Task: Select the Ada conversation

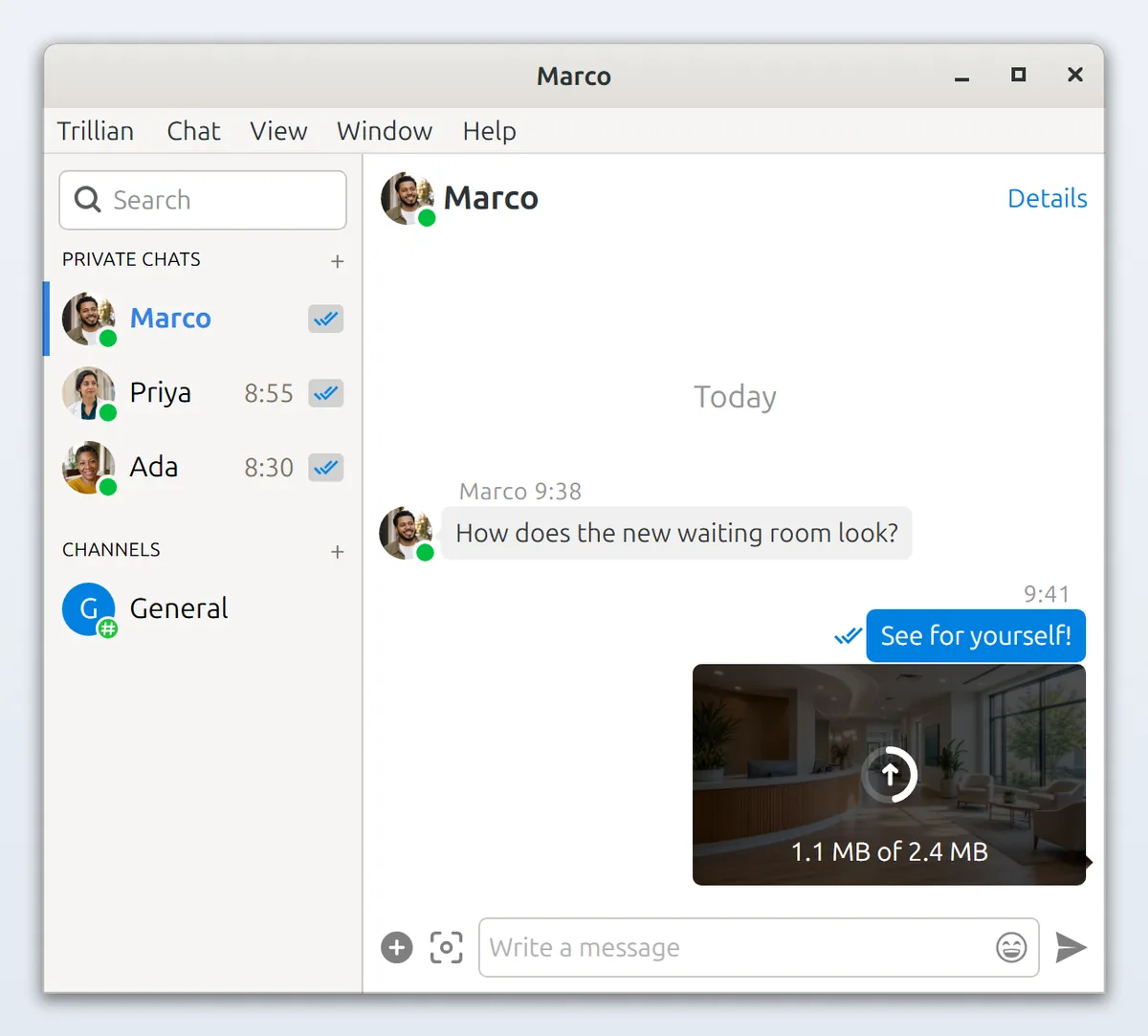Action: (203, 468)
